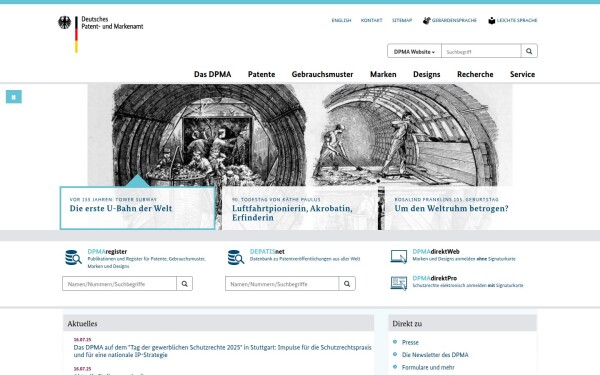Open the 'Formulare und mehr' link
Image resolution: width=600 pixels, height=375 pixels.
pyautogui.click(x=428, y=367)
